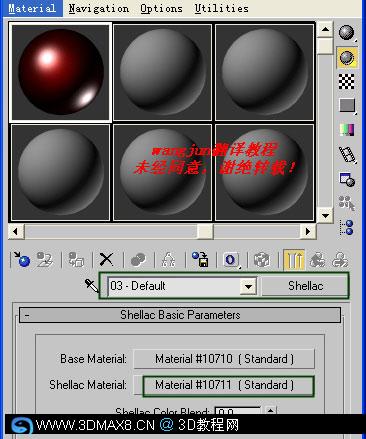Click sample slots scroll right arrow
The image size is (366, 439).
tap(308, 231)
